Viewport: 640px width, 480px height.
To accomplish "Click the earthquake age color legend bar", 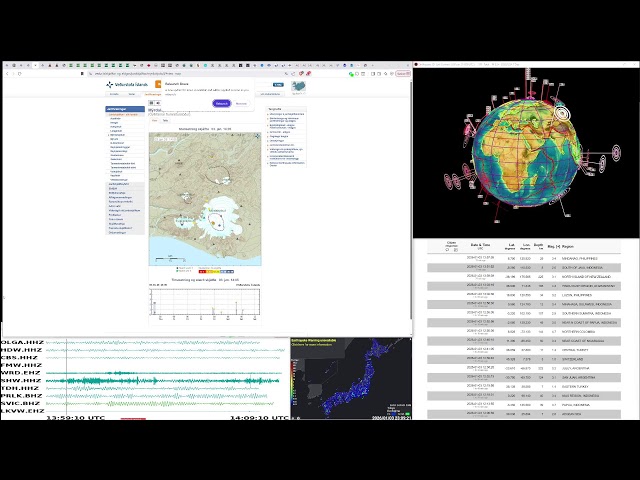I will (x=216, y=271).
